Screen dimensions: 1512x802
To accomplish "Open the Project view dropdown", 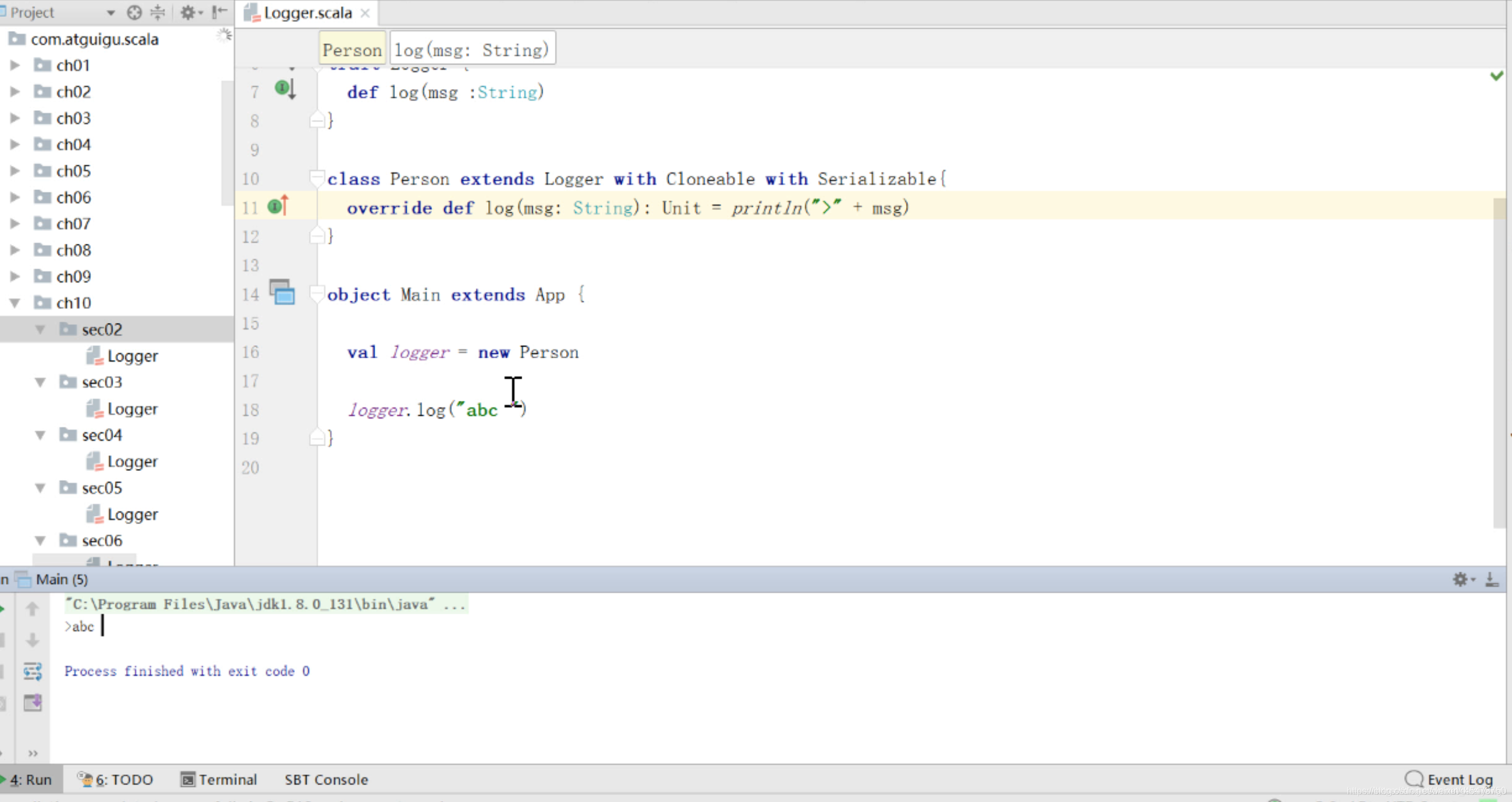I will pyautogui.click(x=110, y=12).
